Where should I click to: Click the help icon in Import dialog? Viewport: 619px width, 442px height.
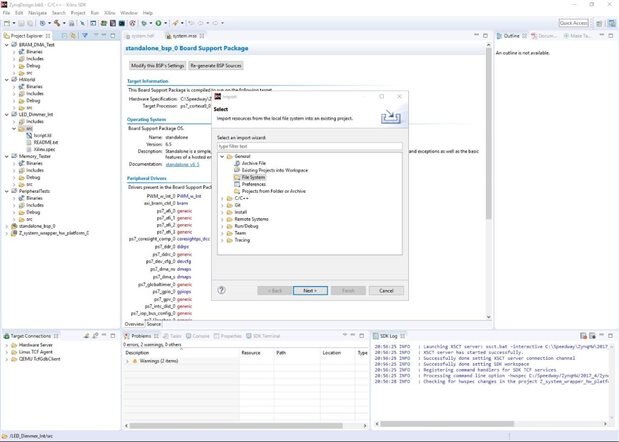(221, 290)
